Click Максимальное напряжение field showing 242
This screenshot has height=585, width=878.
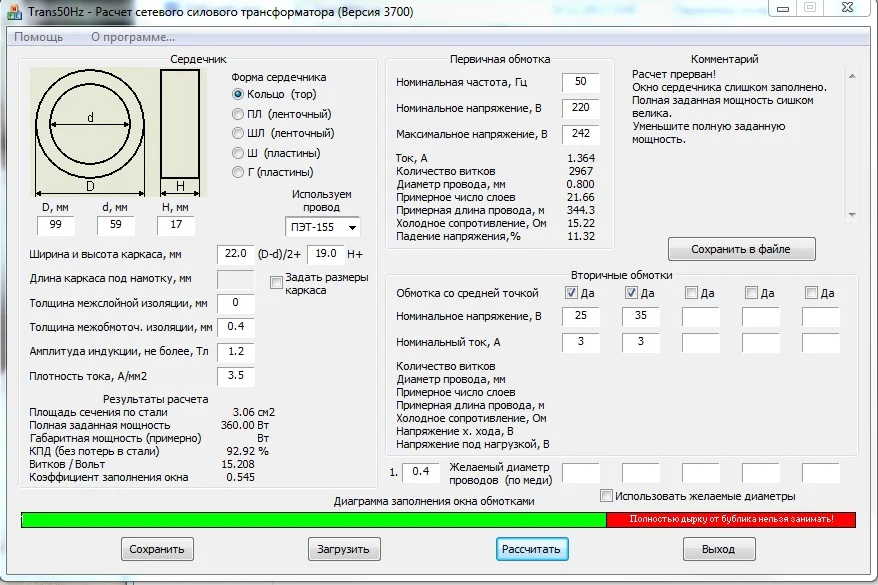pyautogui.click(x=581, y=134)
